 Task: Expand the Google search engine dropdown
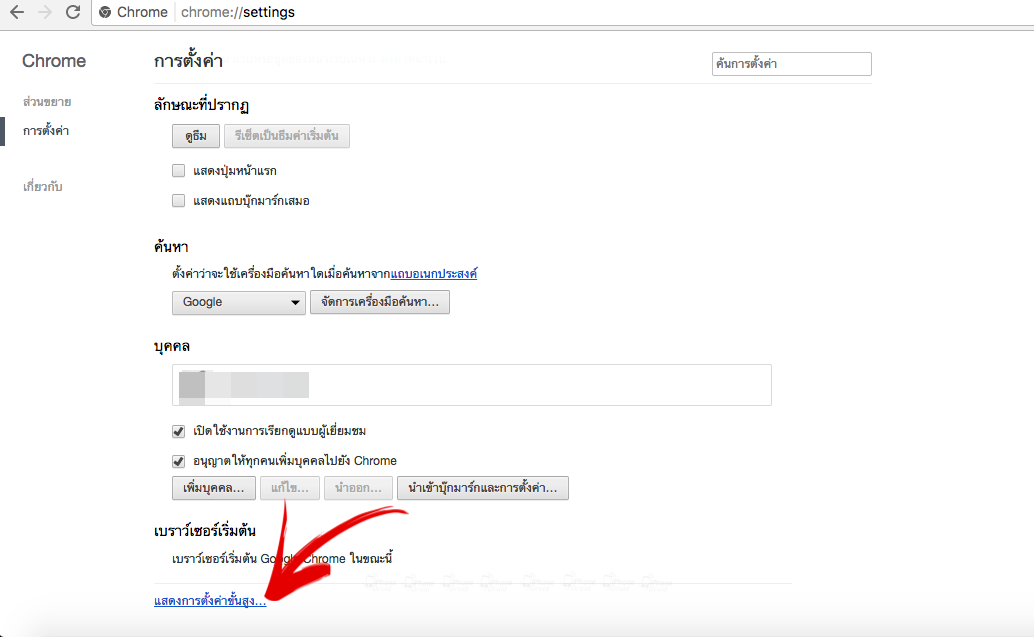(x=238, y=302)
